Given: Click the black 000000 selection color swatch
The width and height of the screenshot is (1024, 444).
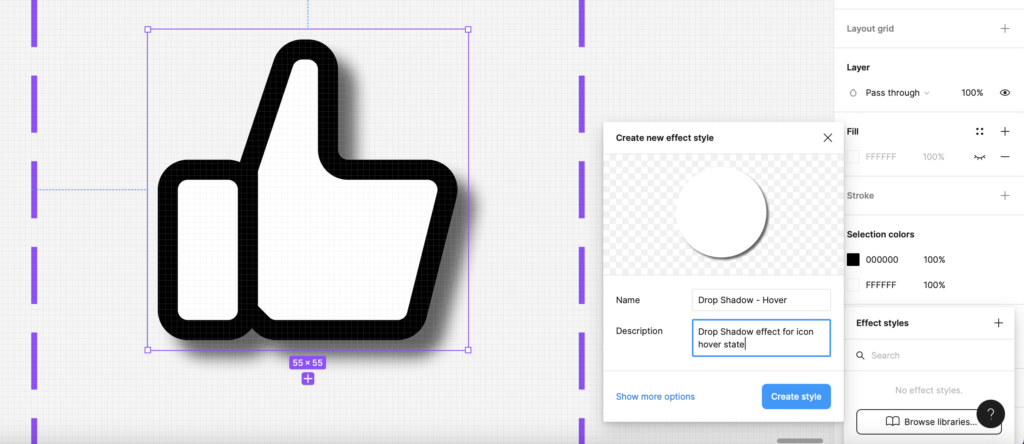Looking at the screenshot, I should pyautogui.click(x=853, y=259).
